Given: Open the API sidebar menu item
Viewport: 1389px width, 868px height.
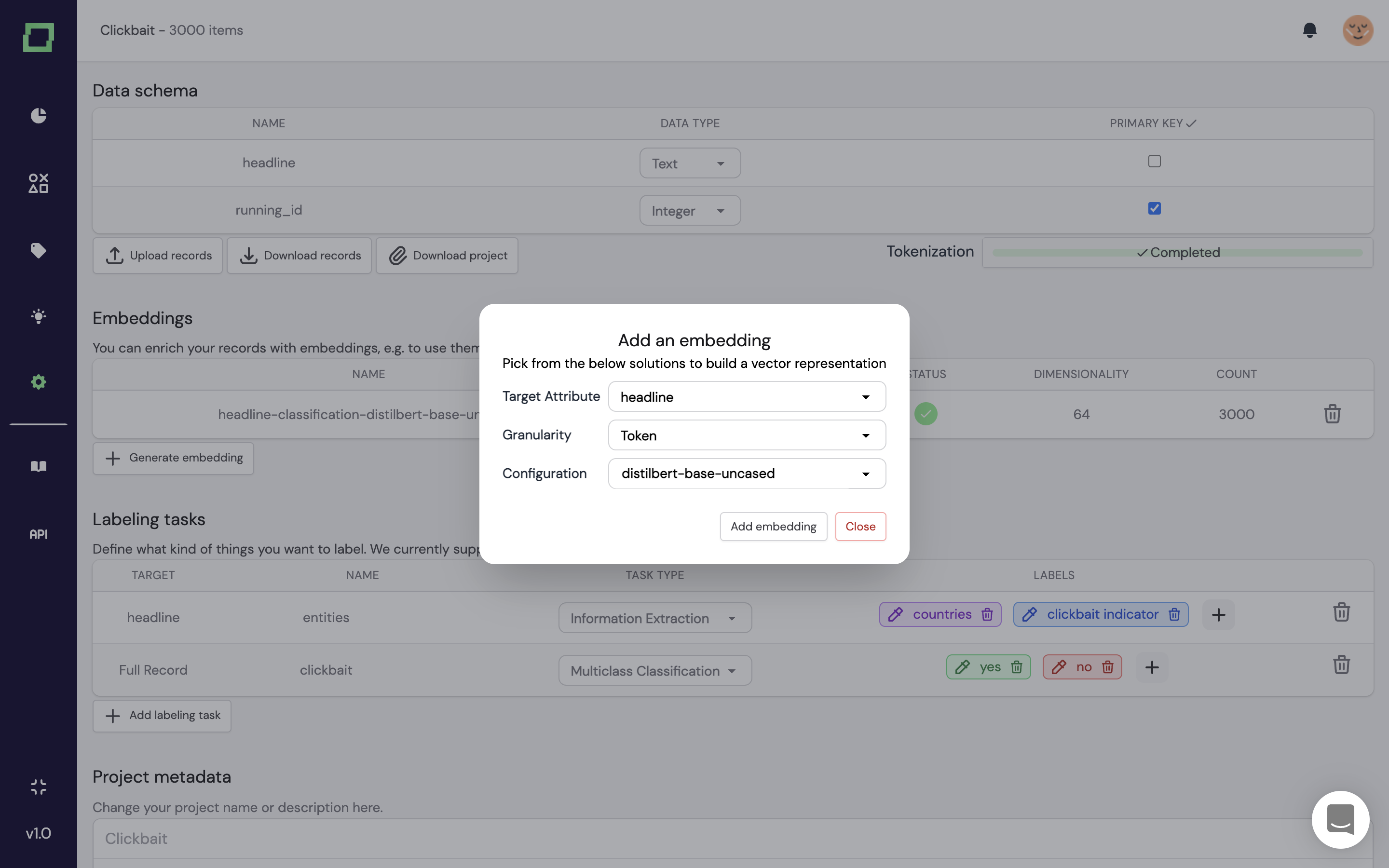Looking at the screenshot, I should 39,534.
